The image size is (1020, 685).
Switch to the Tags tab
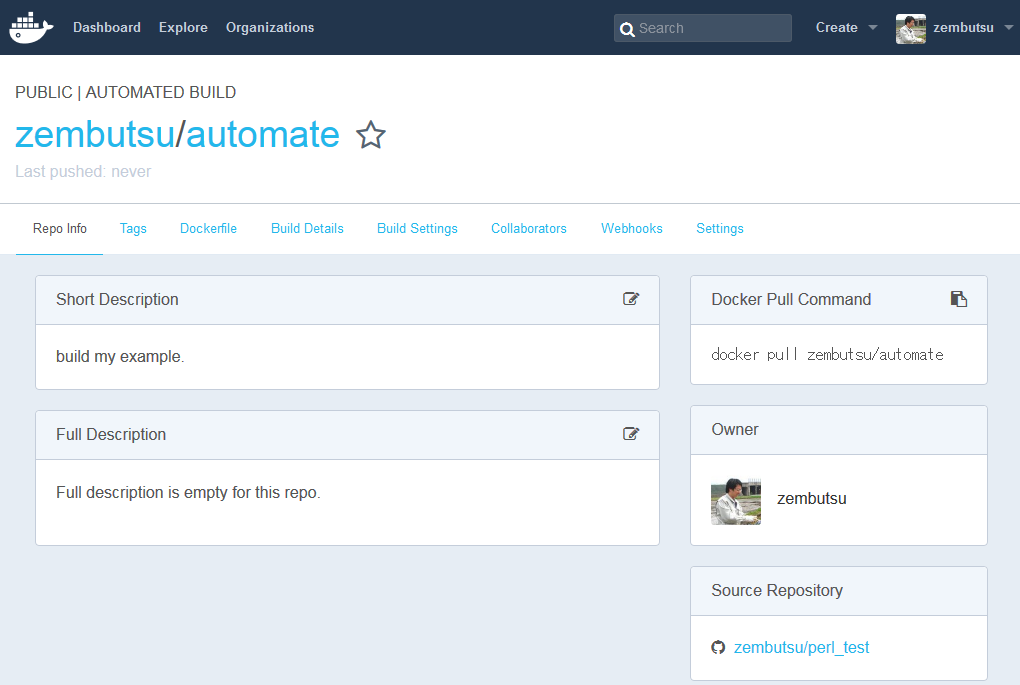133,228
